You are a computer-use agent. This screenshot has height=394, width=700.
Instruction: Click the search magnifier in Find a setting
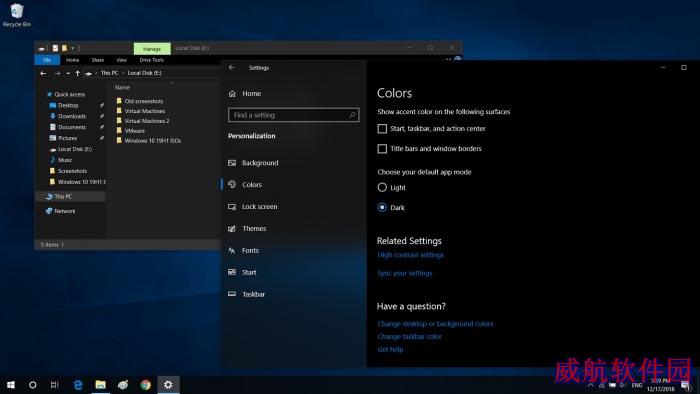click(352, 115)
